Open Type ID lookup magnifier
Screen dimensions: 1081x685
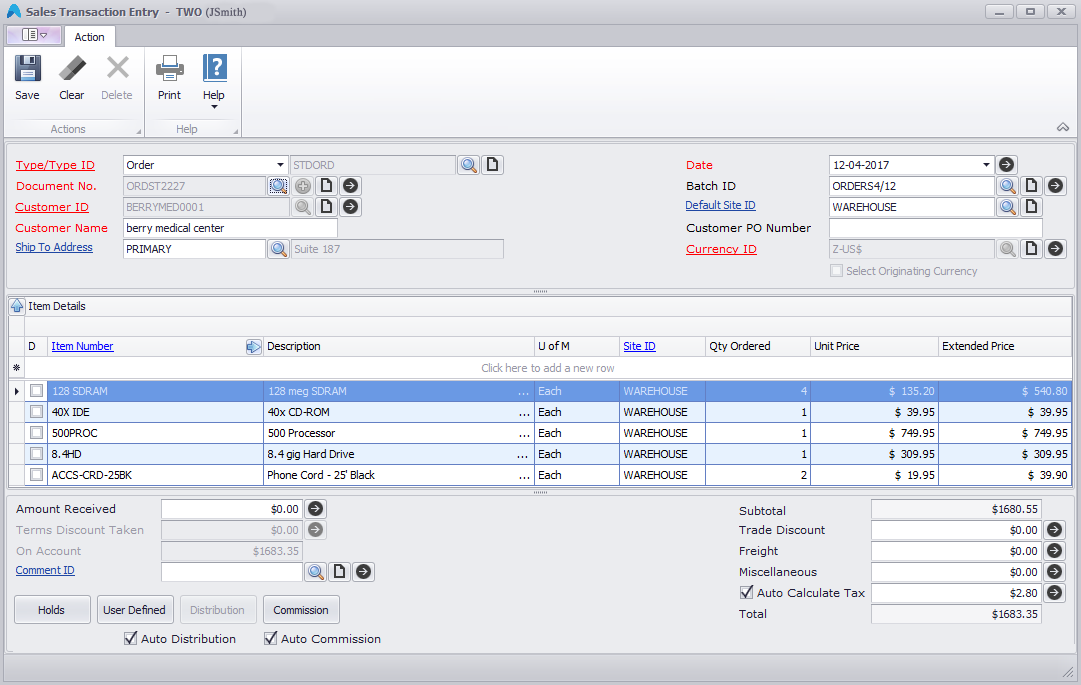469,165
